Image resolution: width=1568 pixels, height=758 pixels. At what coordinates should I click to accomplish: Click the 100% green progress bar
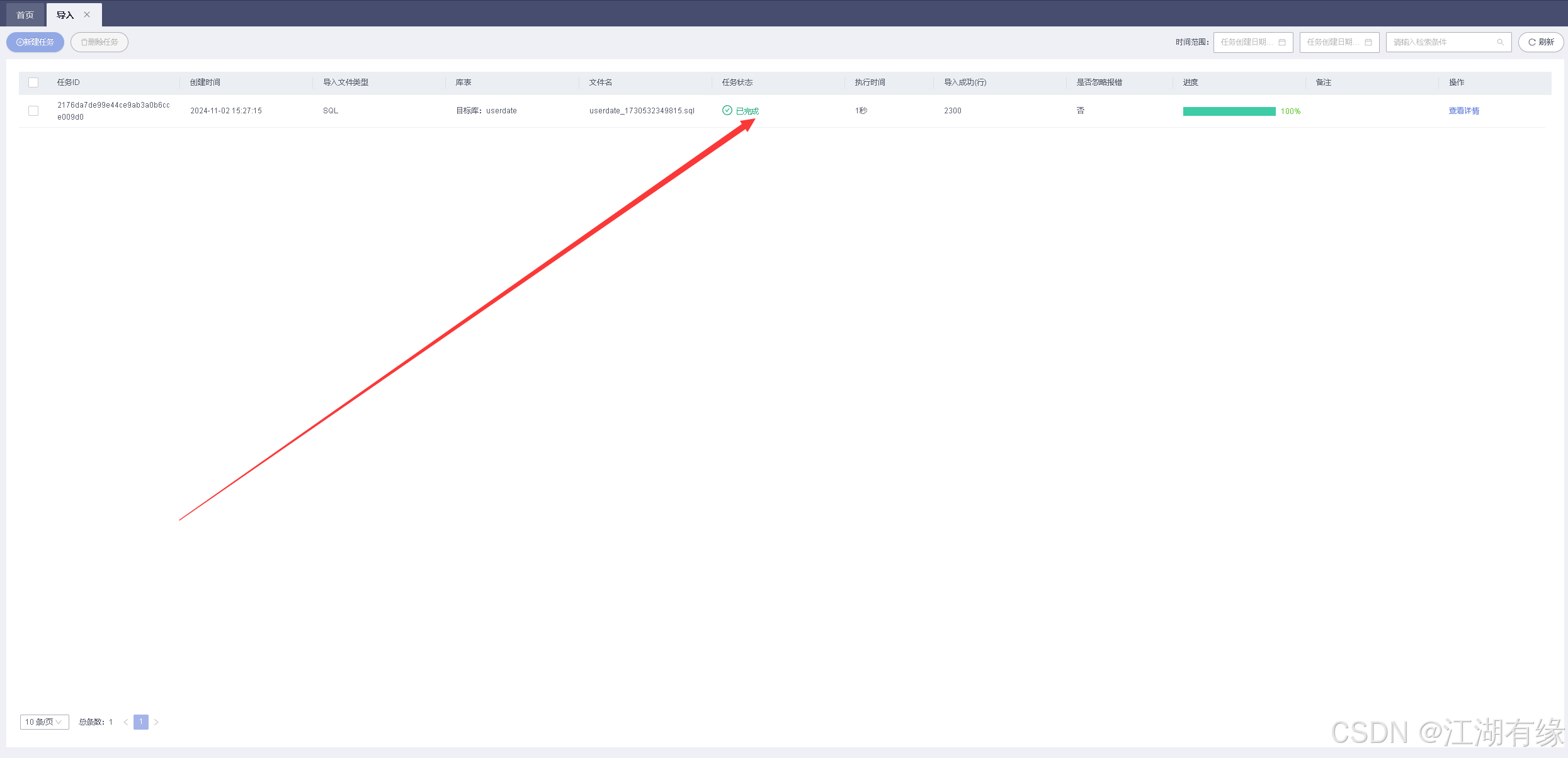1229,111
